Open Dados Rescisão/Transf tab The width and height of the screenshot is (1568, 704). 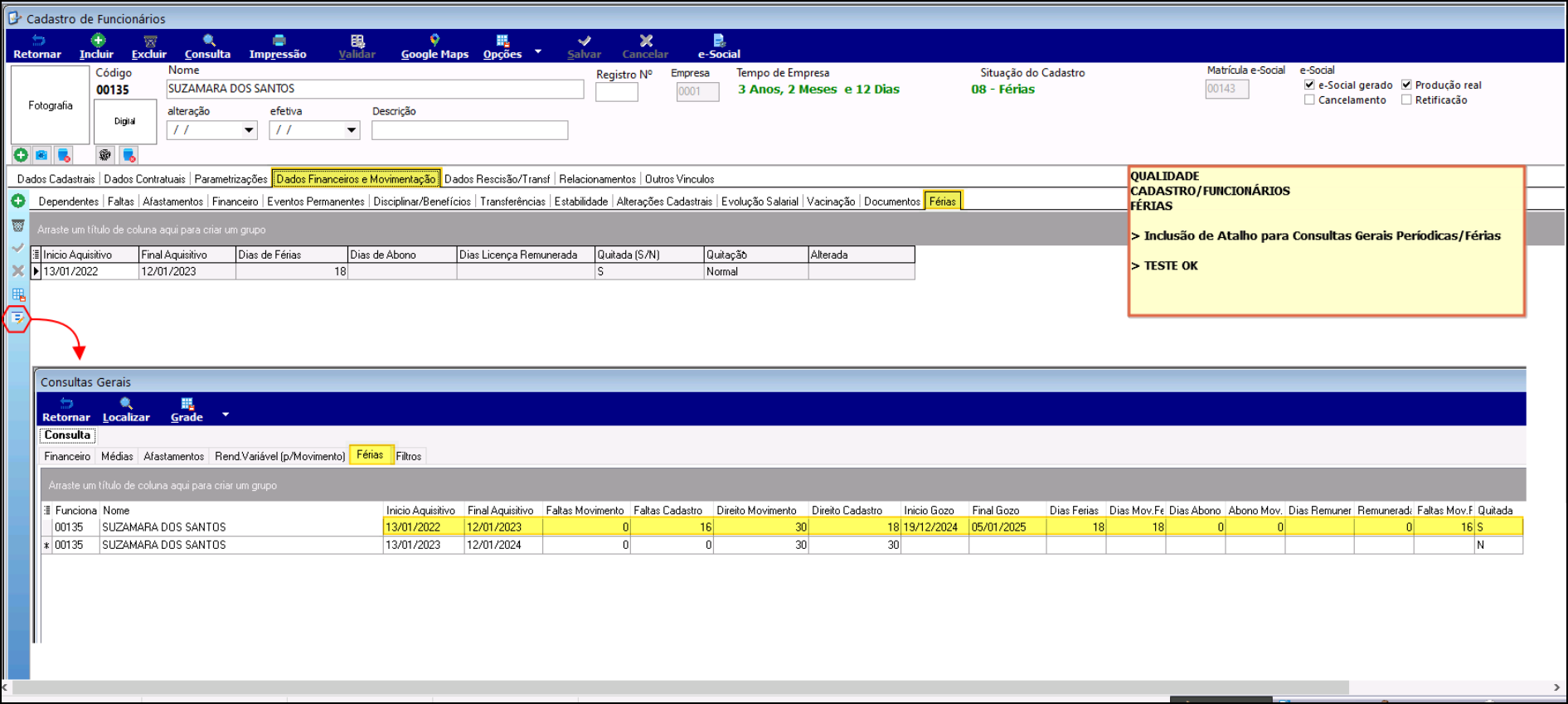coord(497,179)
